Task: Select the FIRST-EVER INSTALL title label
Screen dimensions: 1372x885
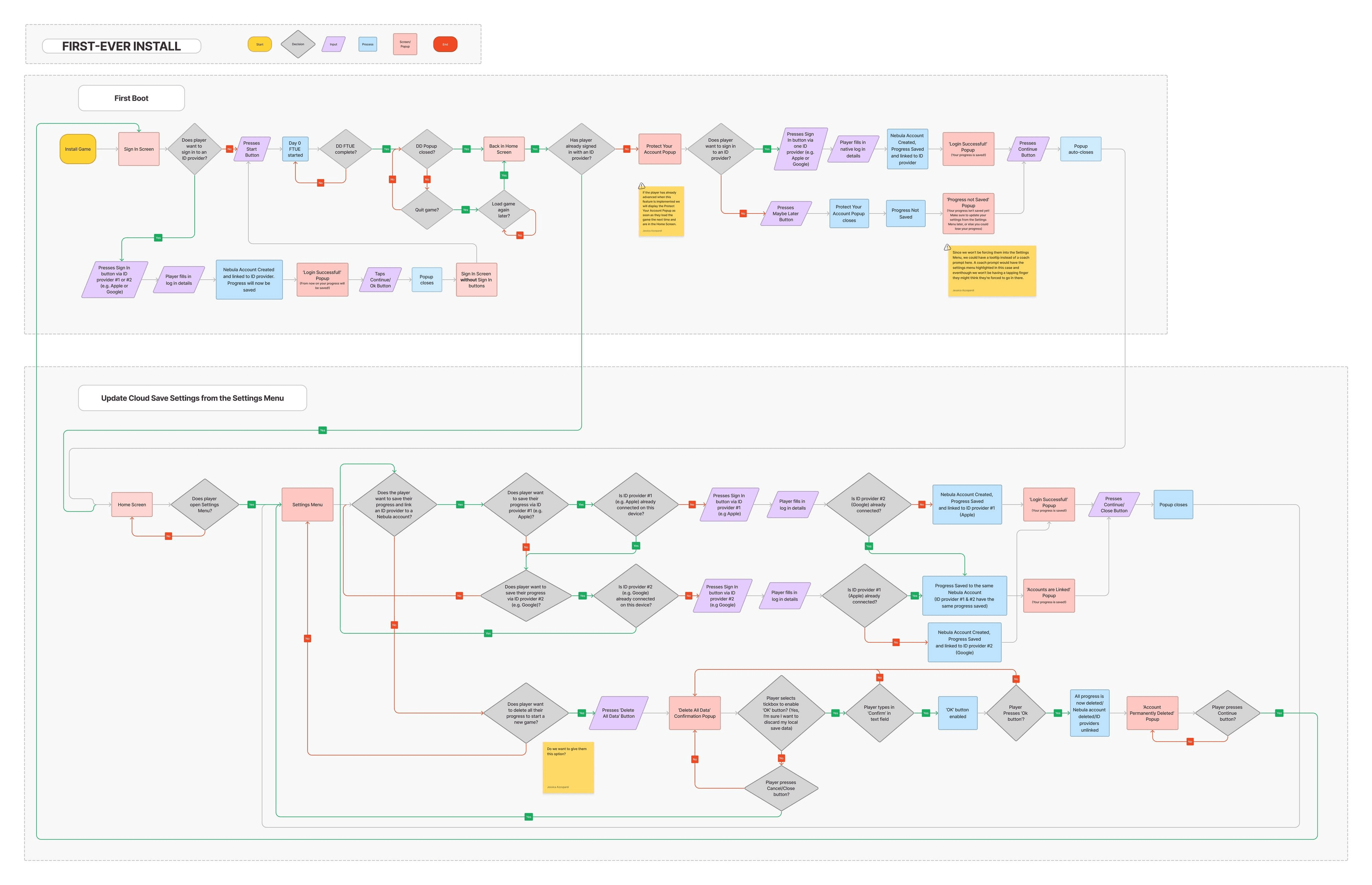Action: [121, 46]
